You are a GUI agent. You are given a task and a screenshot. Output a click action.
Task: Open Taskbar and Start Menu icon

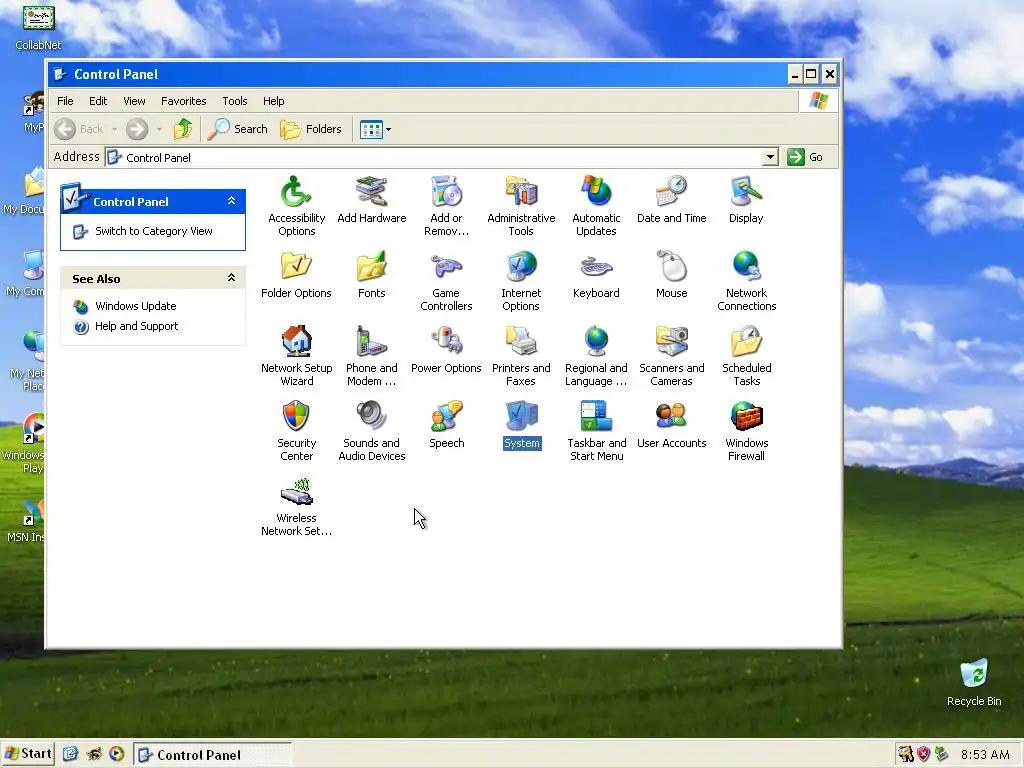596,430
